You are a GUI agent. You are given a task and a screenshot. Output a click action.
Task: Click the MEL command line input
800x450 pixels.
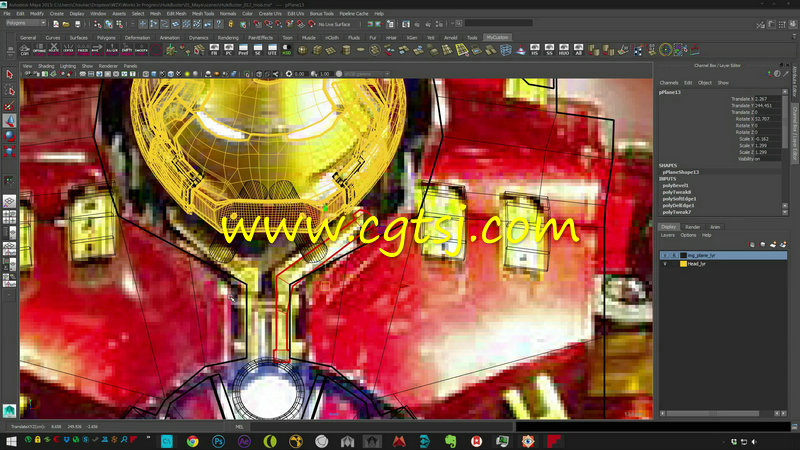click(x=380, y=427)
